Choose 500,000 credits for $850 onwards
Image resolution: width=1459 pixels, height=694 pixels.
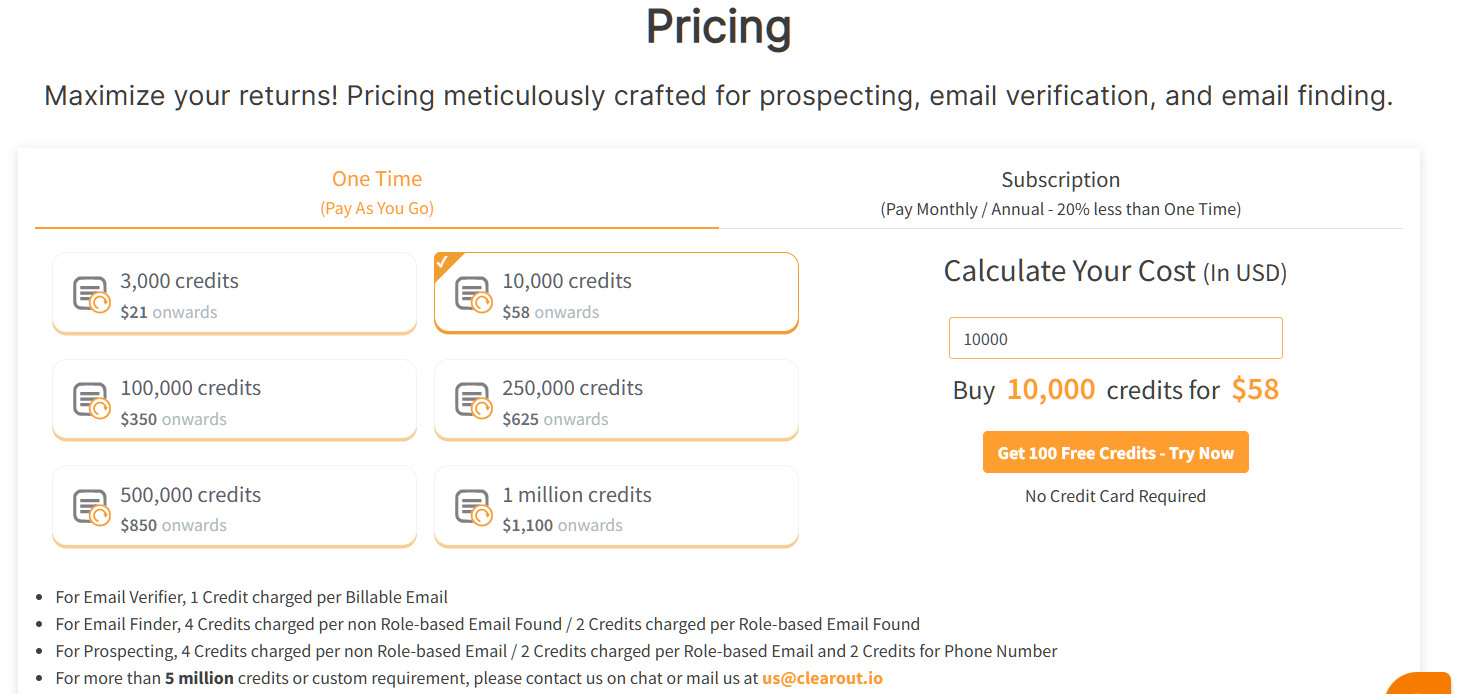pyautogui.click(x=234, y=507)
